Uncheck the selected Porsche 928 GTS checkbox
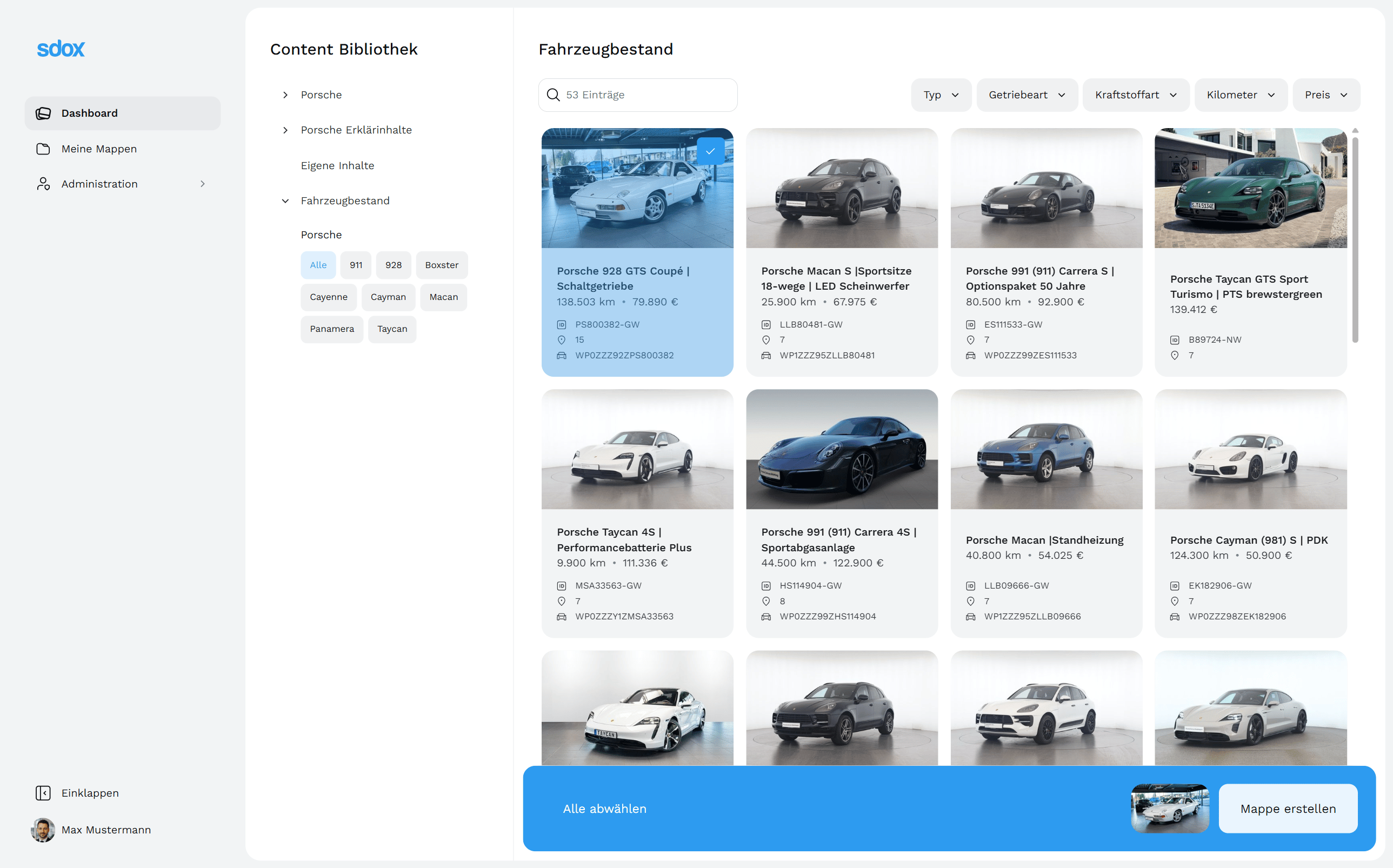Viewport: 1393px width, 868px height. point(710,151)
